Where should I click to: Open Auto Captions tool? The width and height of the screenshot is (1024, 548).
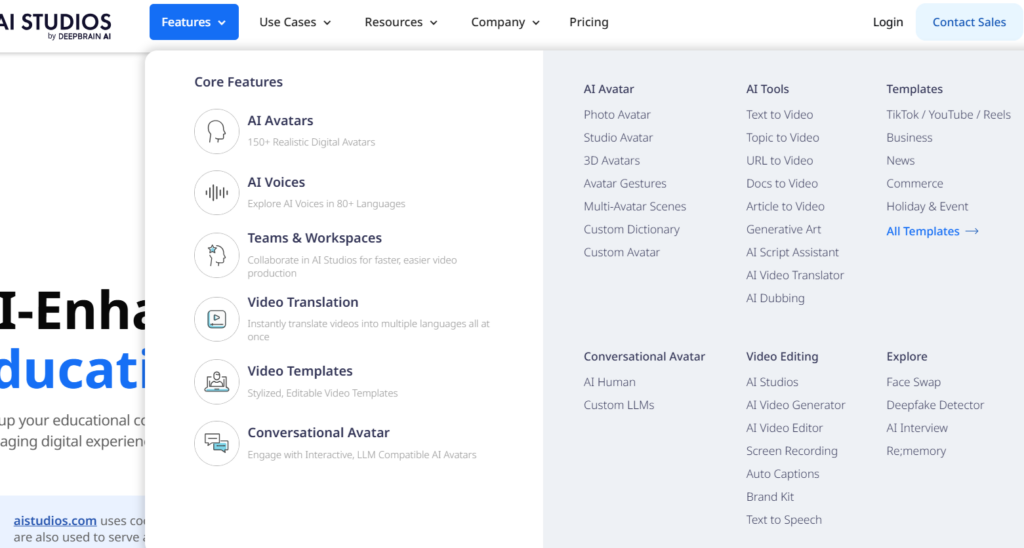(x=782, y=474)
